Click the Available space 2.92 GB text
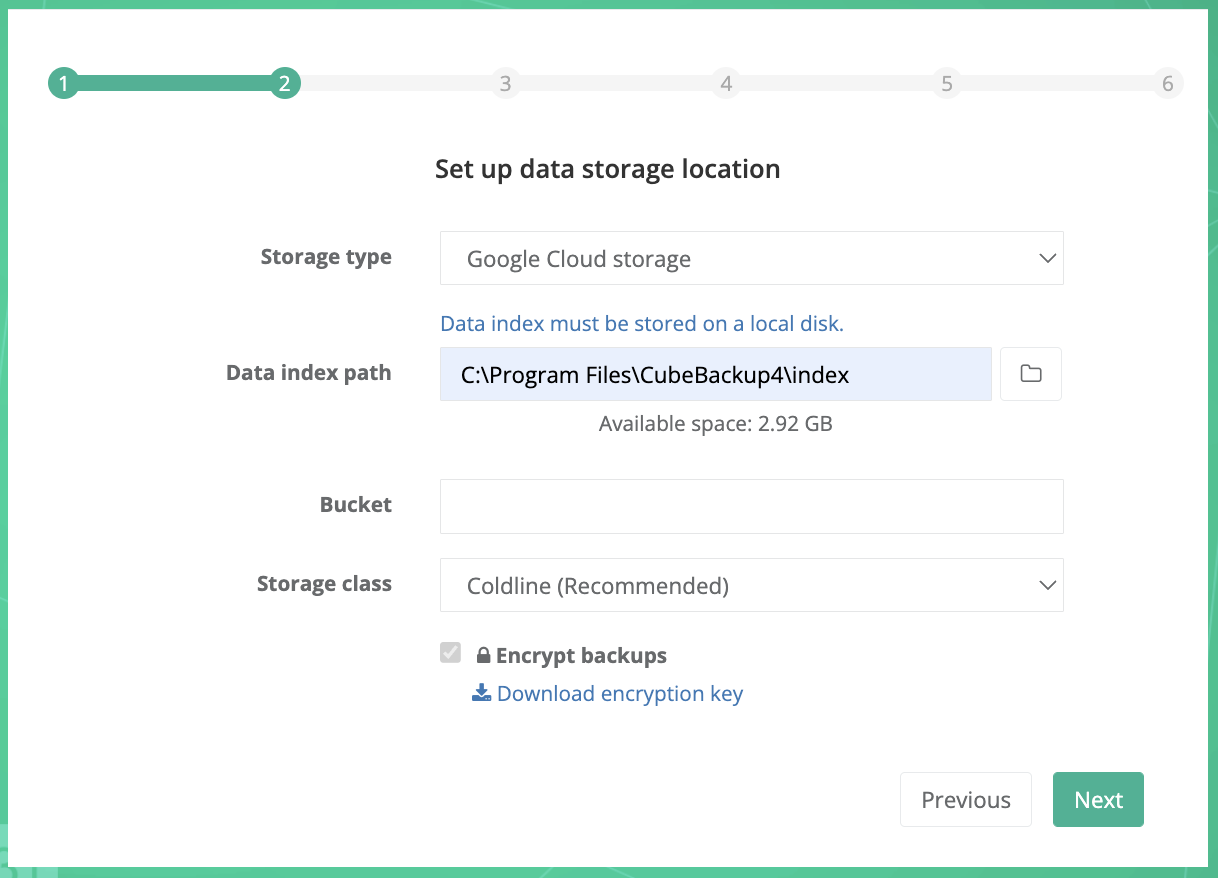This screenshot has height=878, width=1218. click(x=715, y=423)
